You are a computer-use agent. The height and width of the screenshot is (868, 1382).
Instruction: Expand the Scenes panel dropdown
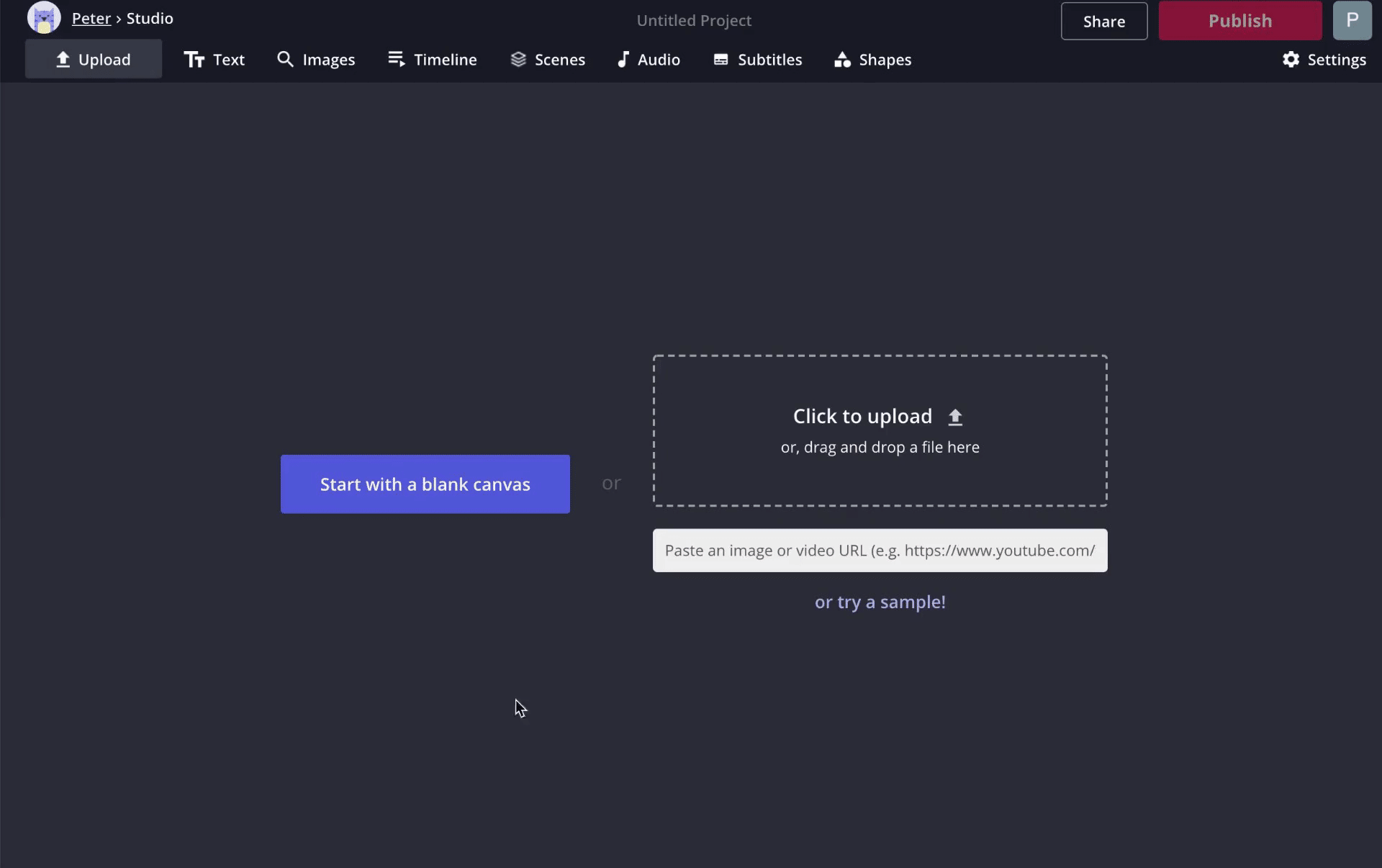click(x=548, y=59)
